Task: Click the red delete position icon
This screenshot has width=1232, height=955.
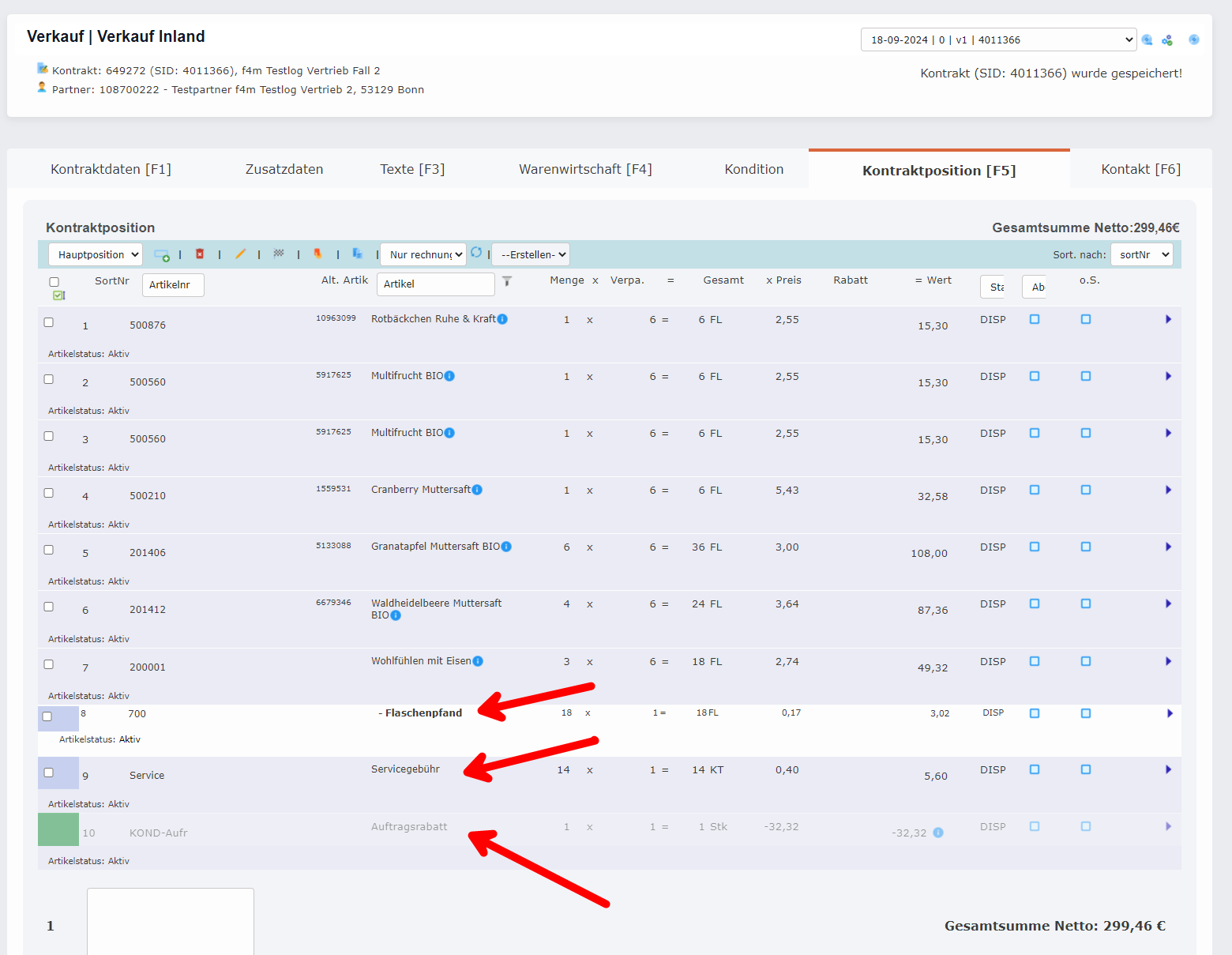Action: (200, 254)
